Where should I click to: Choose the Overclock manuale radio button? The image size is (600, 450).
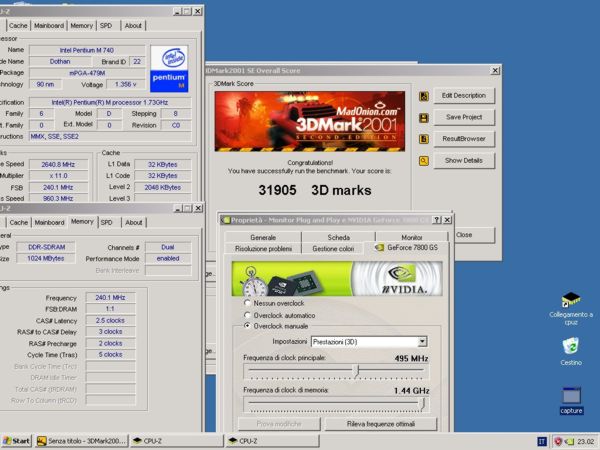249,326
